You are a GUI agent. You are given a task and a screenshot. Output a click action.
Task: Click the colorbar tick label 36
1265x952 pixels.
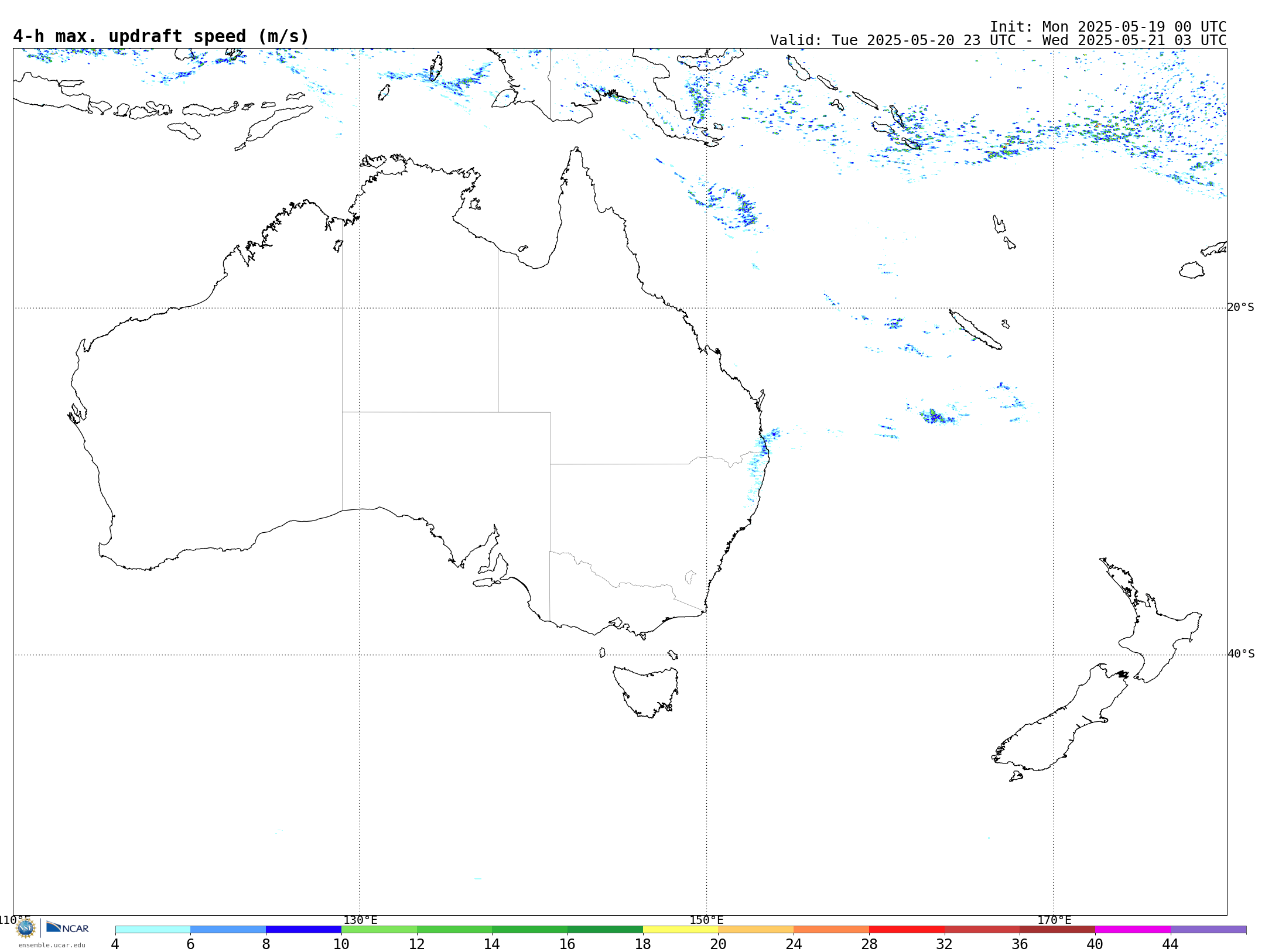click(1020, 944)
